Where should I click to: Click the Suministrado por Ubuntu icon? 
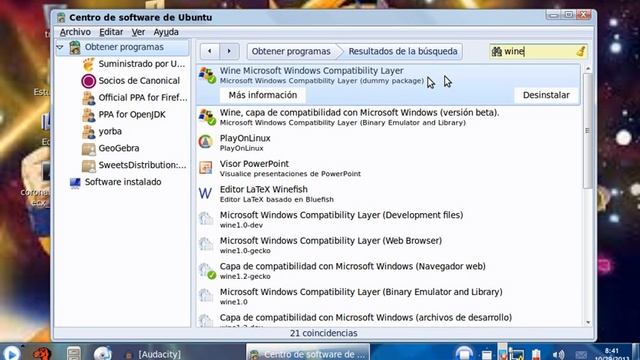click(x=88, y=64)
